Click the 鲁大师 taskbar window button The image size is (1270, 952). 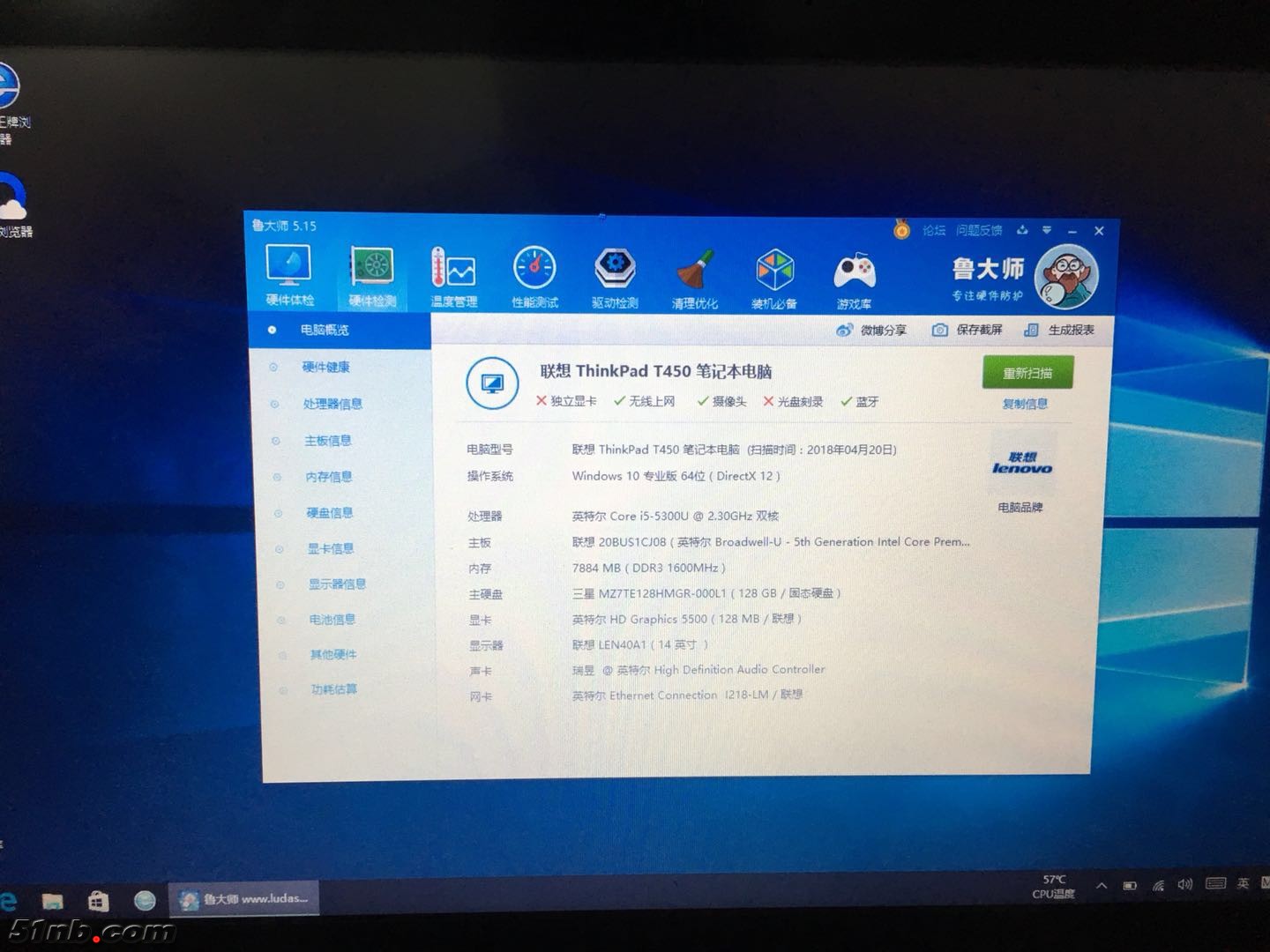(243, 899)
